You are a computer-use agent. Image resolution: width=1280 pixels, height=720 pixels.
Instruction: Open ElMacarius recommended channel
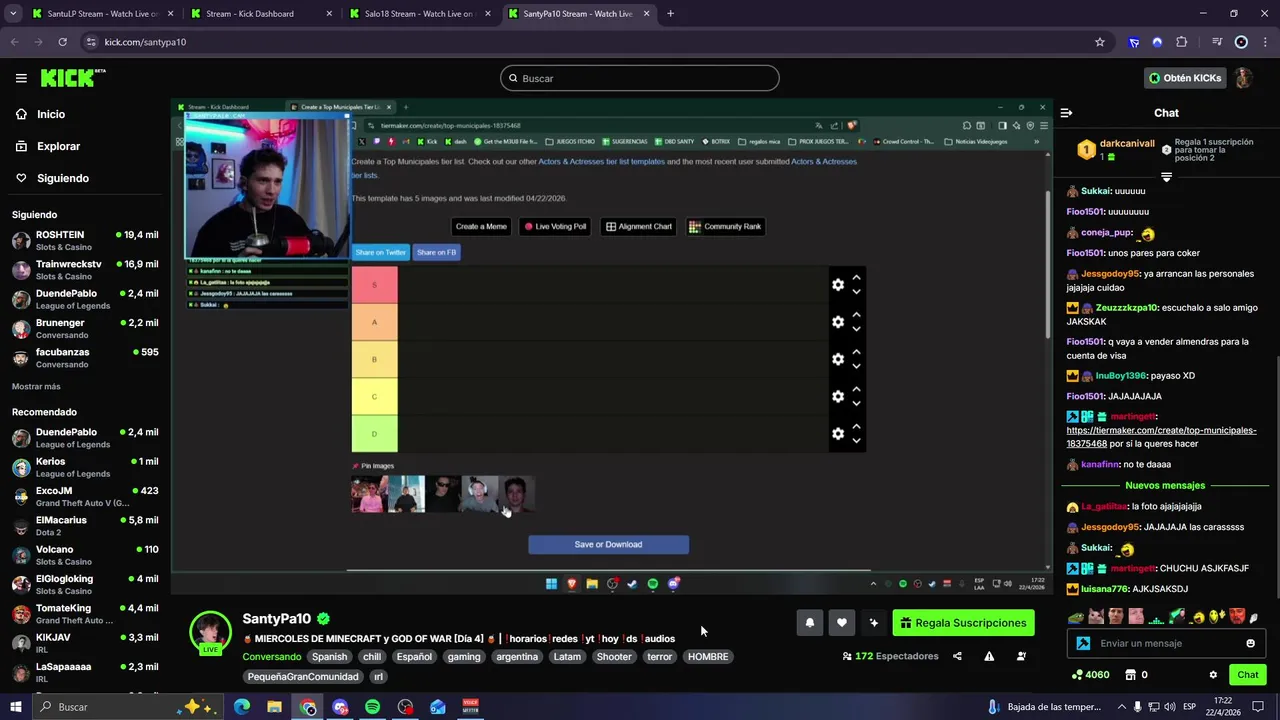tap(85, 526)
